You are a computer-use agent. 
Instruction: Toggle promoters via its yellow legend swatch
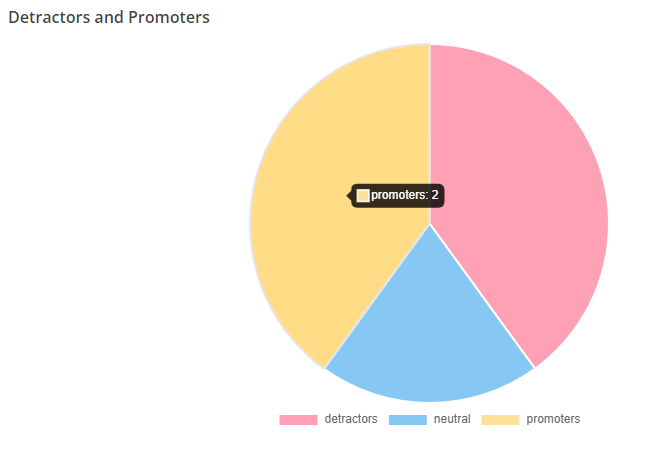(x=500, y=420)
